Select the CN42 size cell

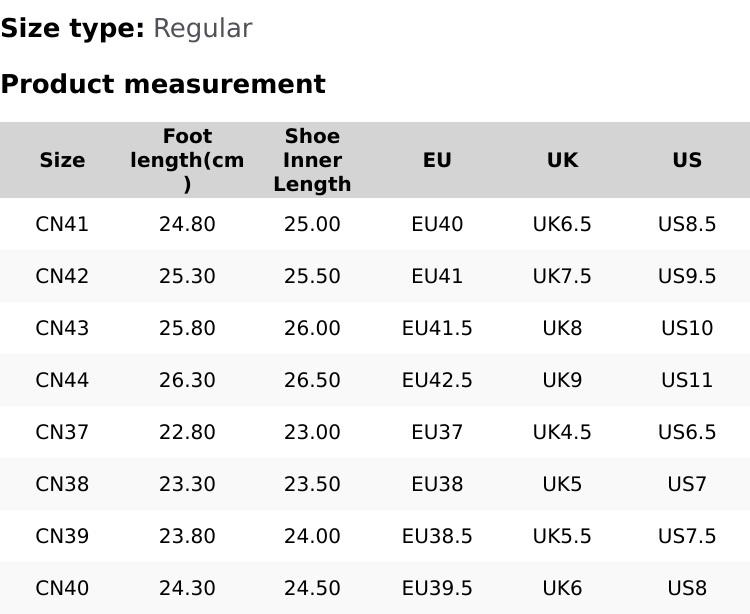point(62,276)
